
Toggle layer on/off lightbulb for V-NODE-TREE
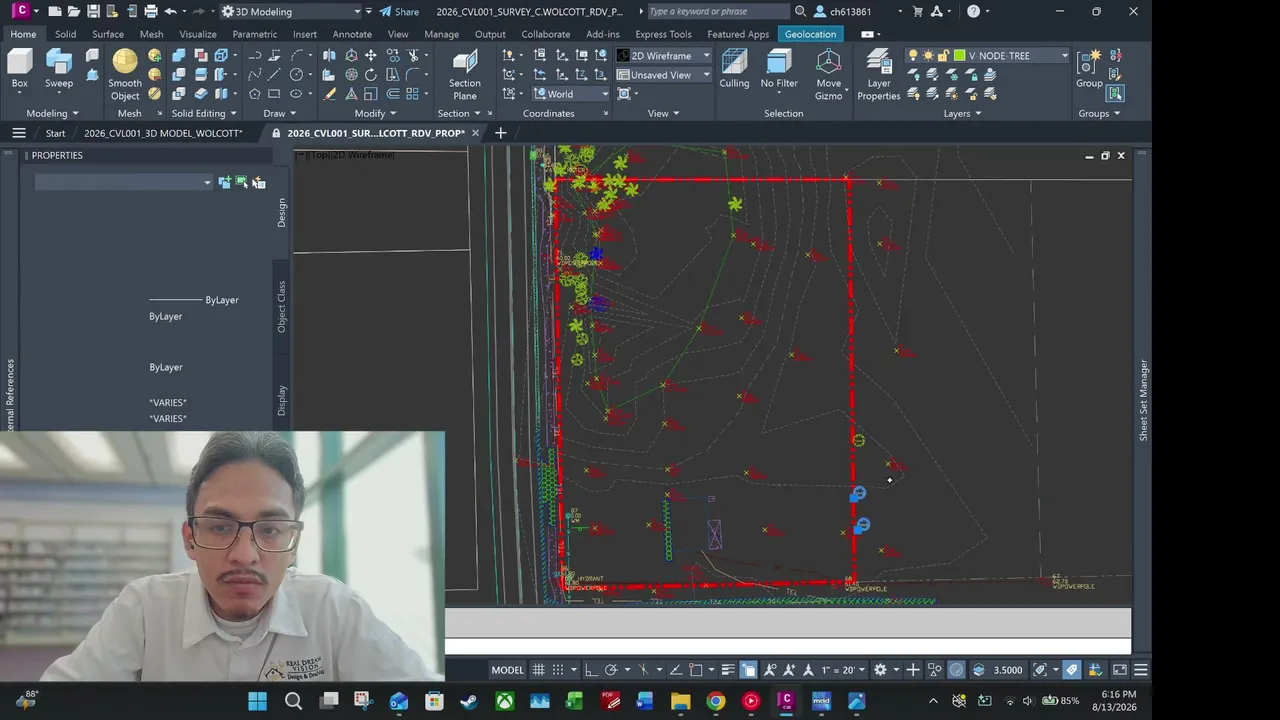(913, 56)
